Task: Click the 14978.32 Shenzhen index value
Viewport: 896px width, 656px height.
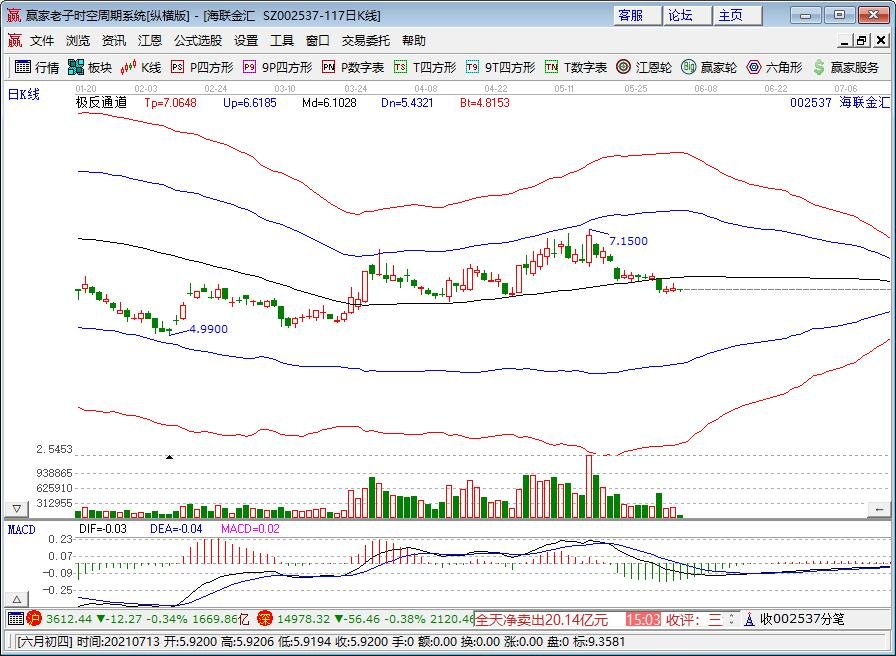Action: (303, 619)
